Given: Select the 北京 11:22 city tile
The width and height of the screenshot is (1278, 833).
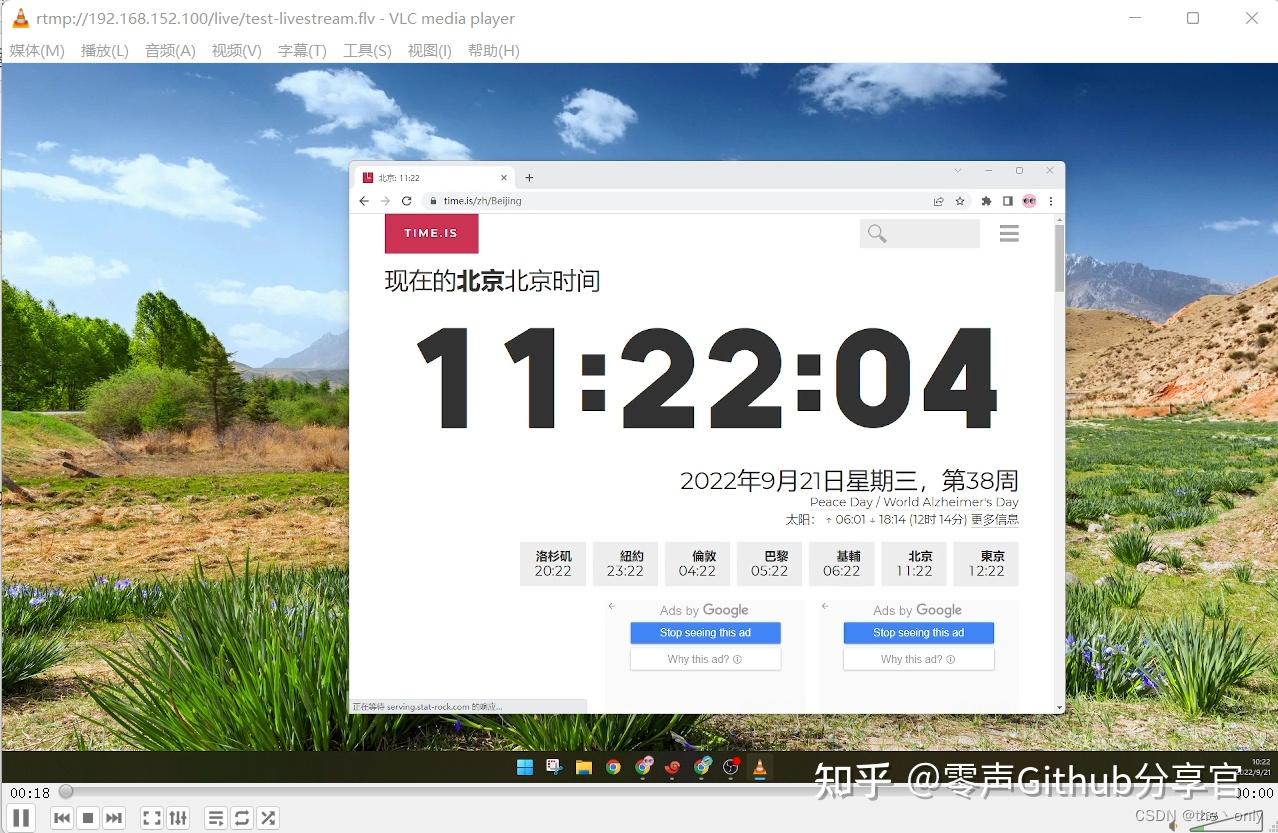Looking at the screenshot, I should tap(914, 564).
